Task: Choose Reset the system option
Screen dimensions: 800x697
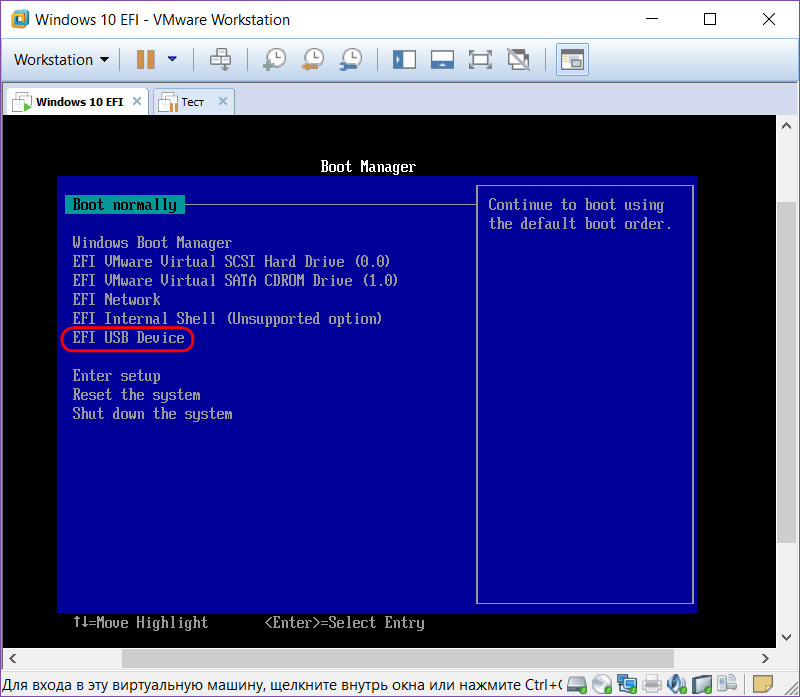Action: [136, 395]
